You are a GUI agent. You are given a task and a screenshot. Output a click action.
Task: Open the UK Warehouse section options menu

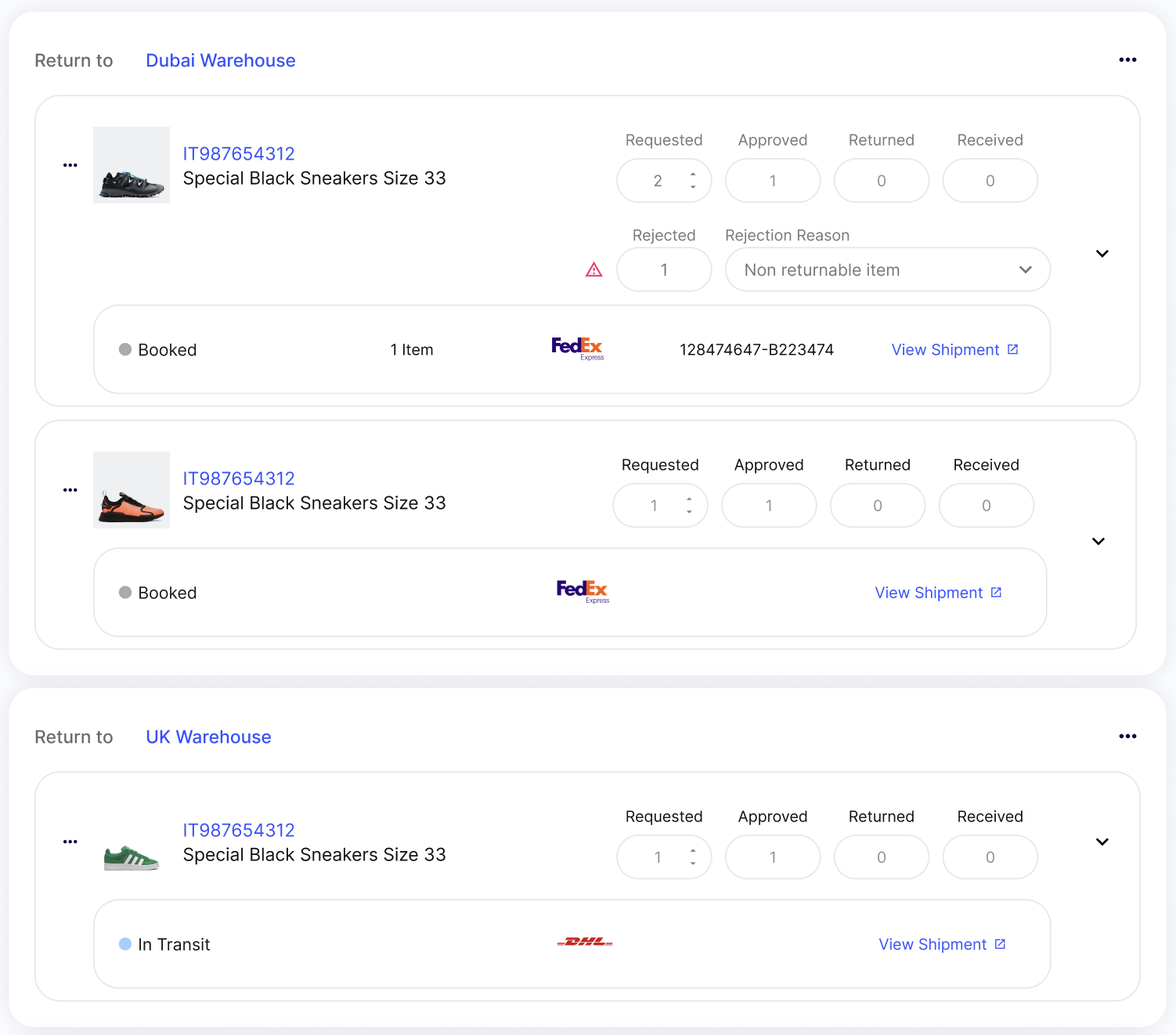tap(1127, 737)
